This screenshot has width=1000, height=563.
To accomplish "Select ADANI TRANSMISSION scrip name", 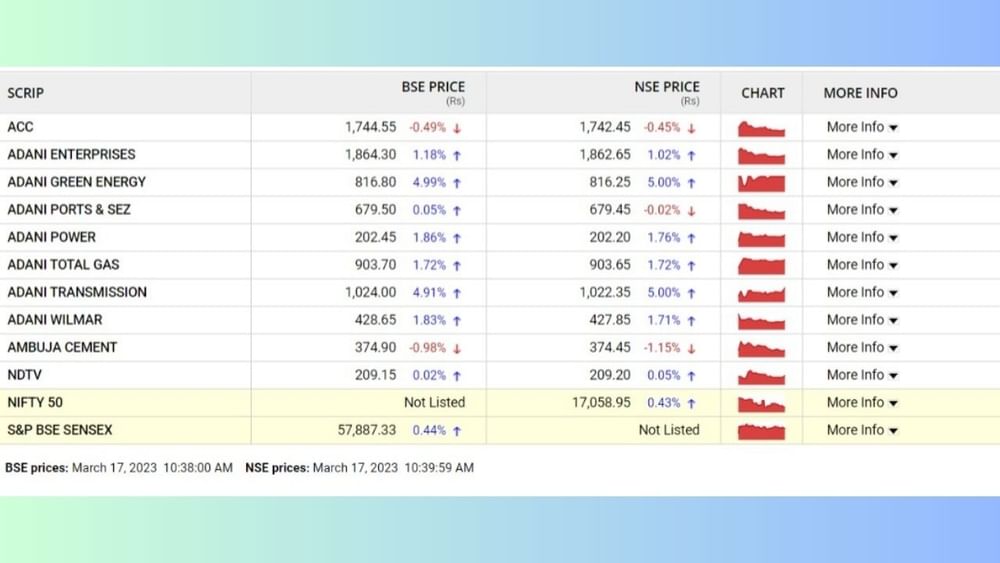I will coord(77,292).
